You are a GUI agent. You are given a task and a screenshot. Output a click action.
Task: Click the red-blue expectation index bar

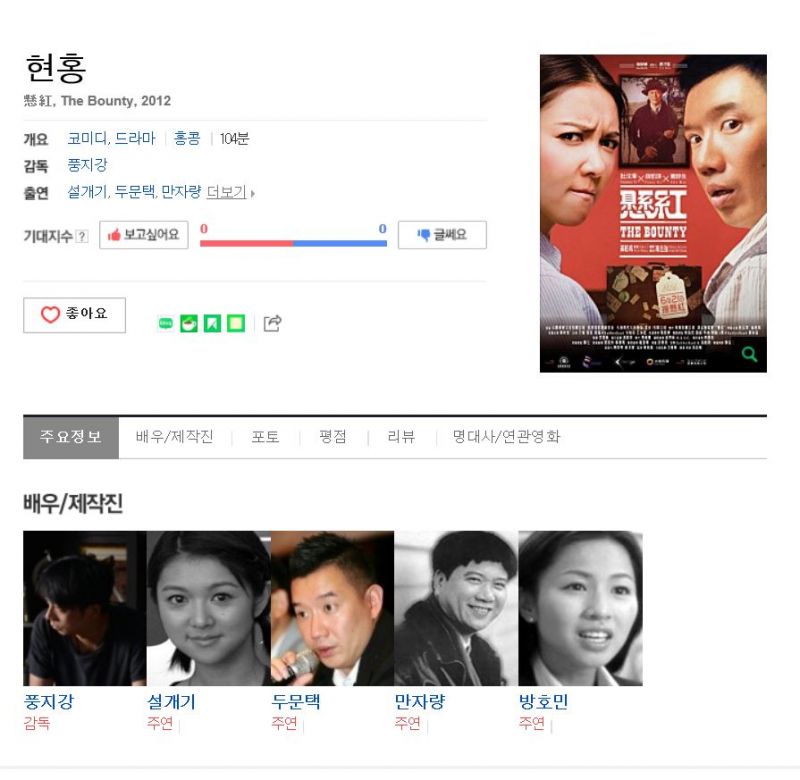pyautogui.click(x=293, y=244)
